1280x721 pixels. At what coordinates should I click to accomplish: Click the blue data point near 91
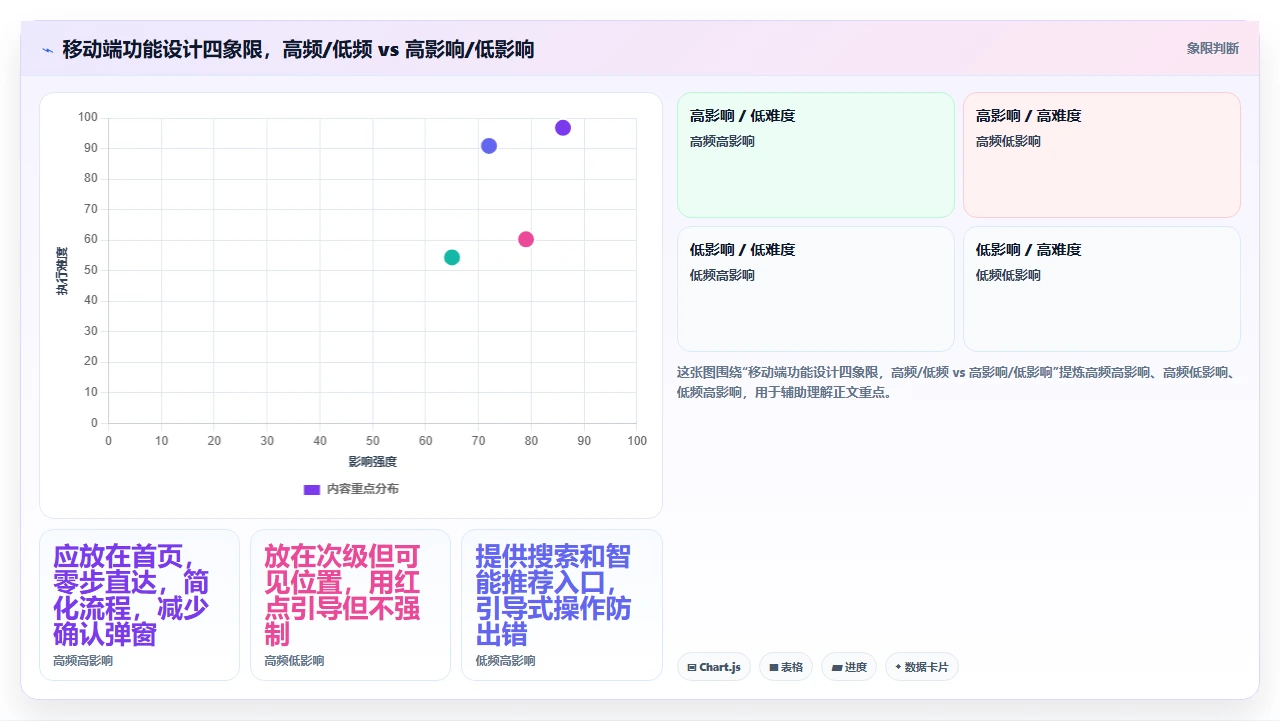(489, 146)
